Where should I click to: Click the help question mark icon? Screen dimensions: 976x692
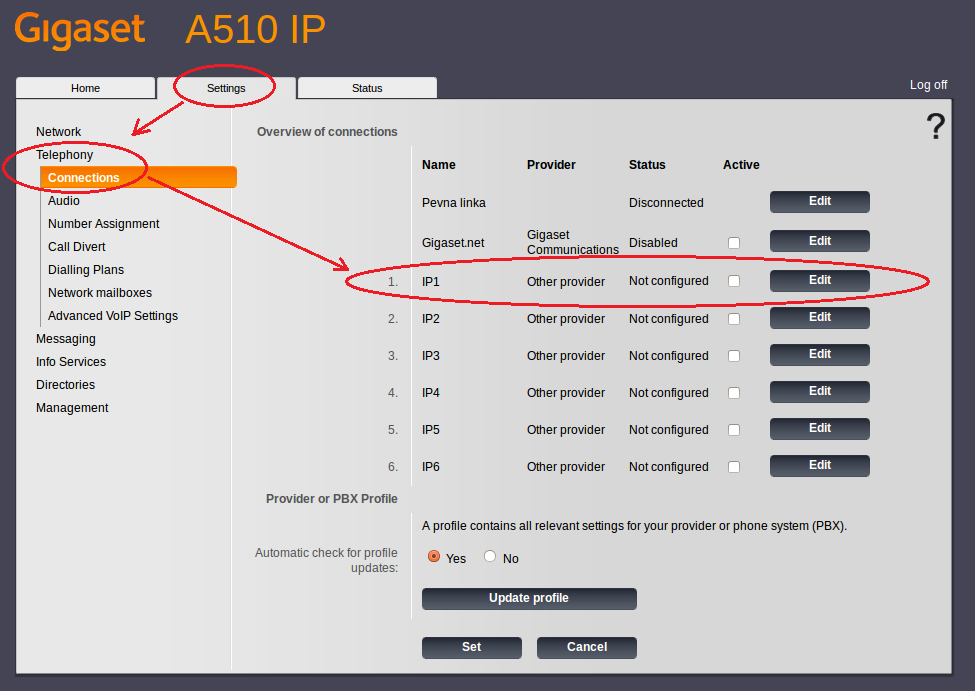[935, 127]
